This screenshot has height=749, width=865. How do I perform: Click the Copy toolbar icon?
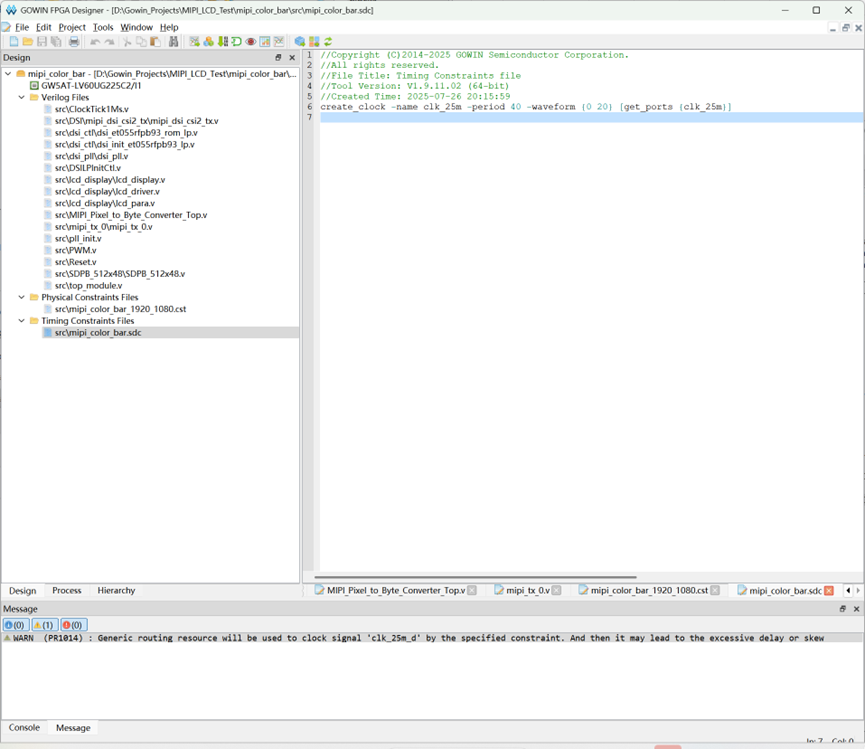pos(141,41)
